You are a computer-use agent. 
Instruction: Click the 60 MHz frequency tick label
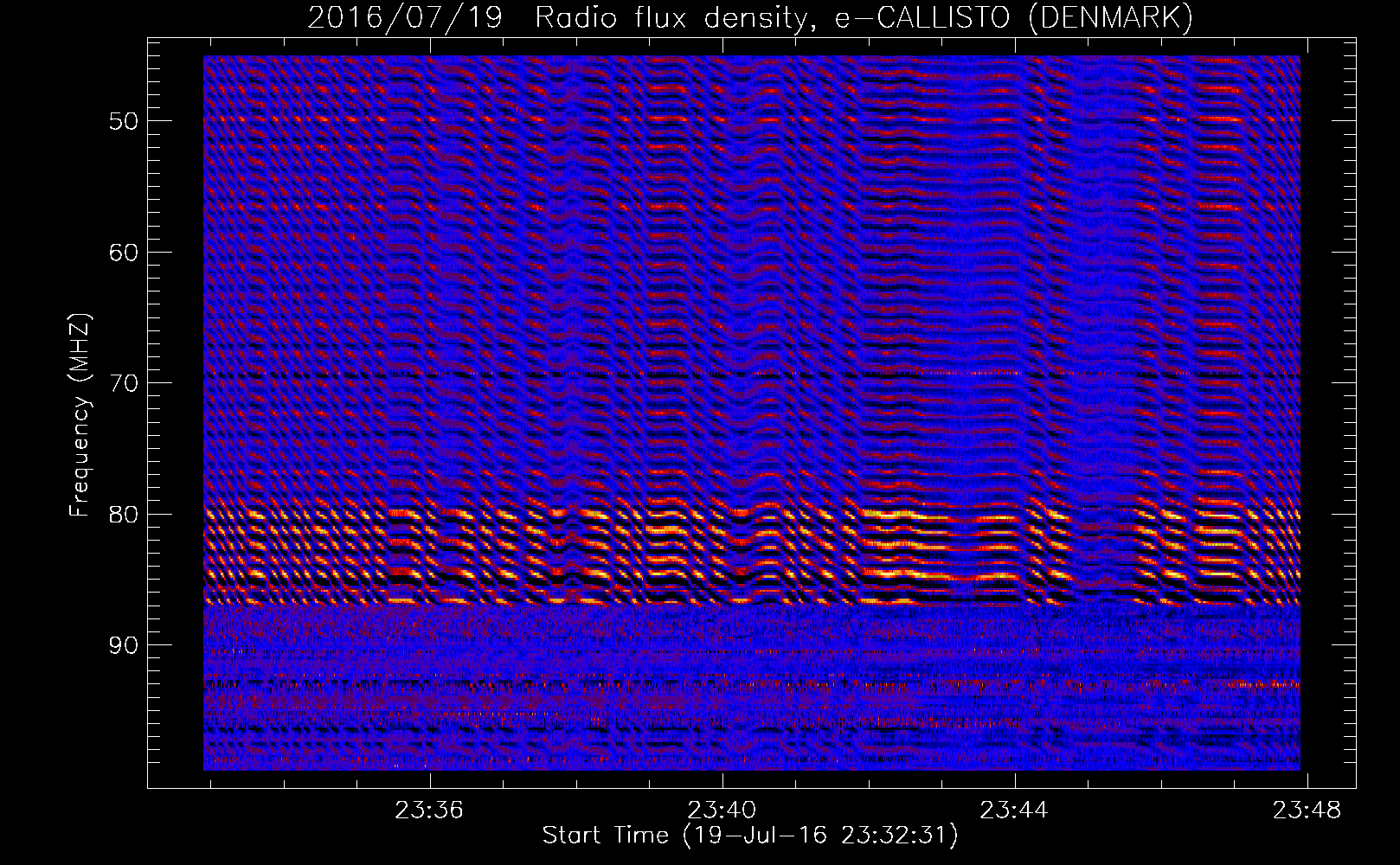124,253
